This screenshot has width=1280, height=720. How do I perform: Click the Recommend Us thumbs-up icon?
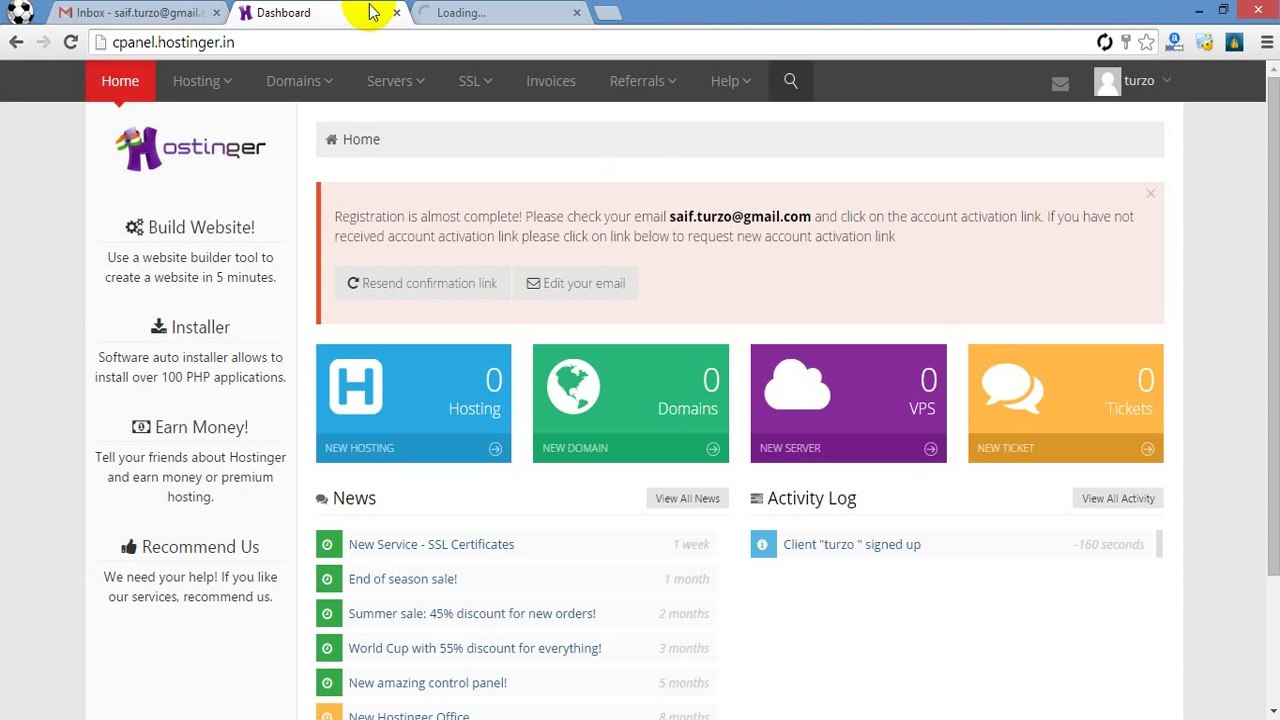click(129, 547)
